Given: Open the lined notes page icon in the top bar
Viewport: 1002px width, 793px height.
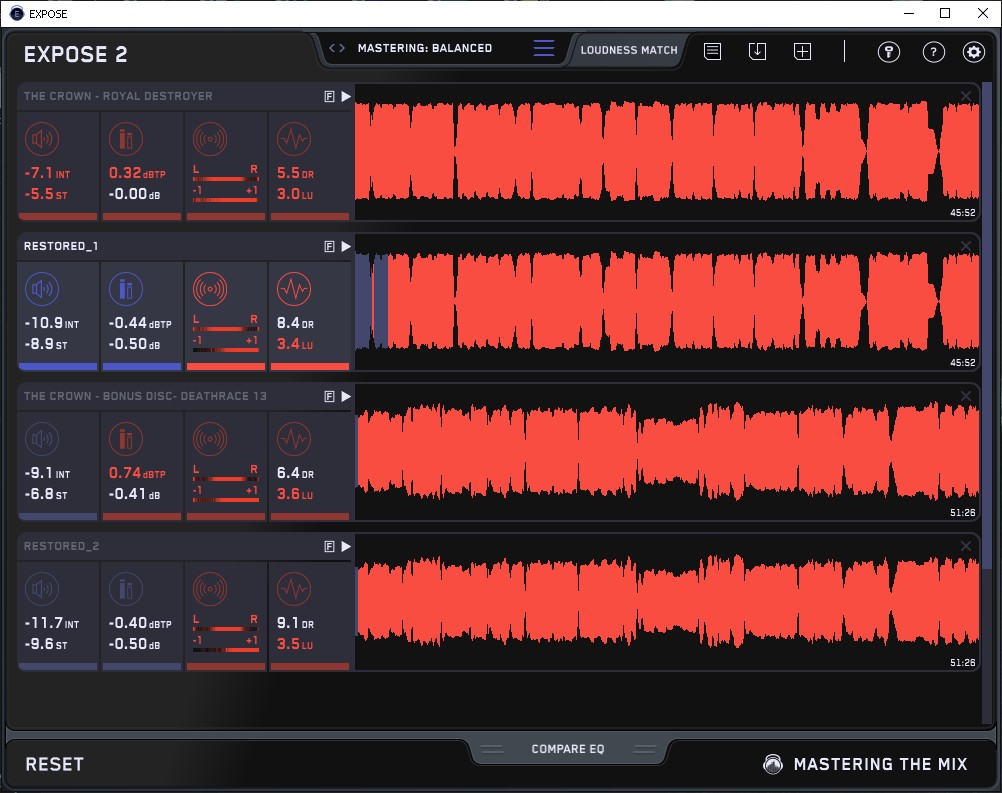Looking at the screenshot, I should (x=713, y=51).
